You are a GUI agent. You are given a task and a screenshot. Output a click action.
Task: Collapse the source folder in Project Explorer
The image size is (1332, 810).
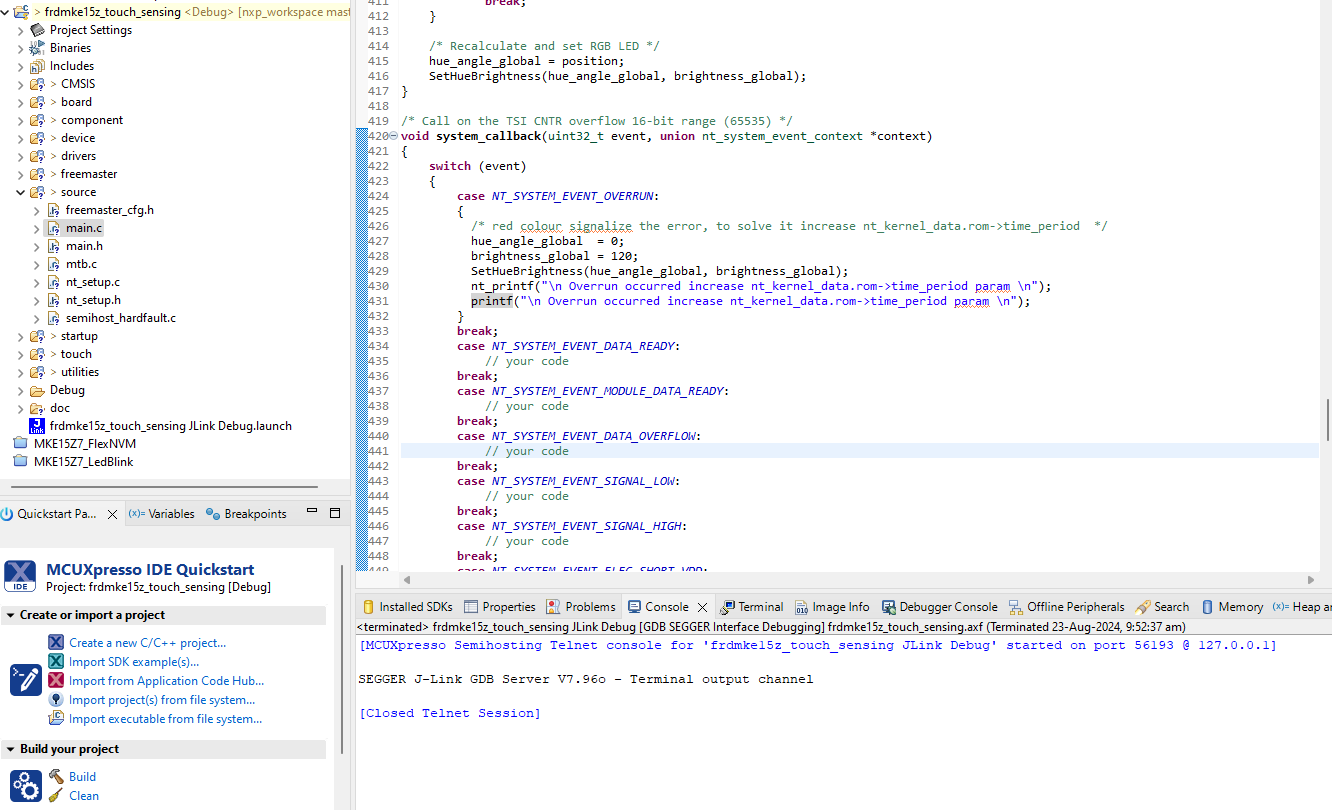20,191
